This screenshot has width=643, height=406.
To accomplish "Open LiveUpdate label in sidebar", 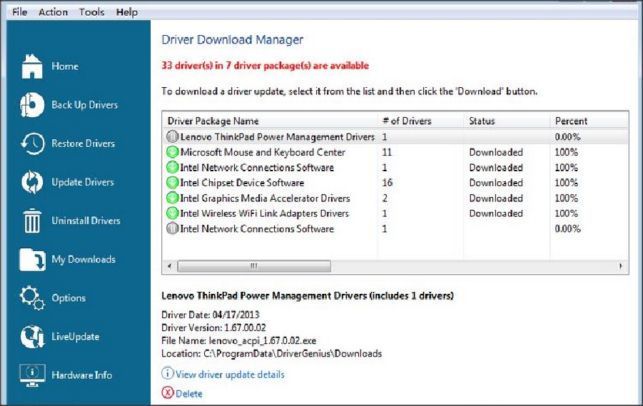I will [75, 337].
